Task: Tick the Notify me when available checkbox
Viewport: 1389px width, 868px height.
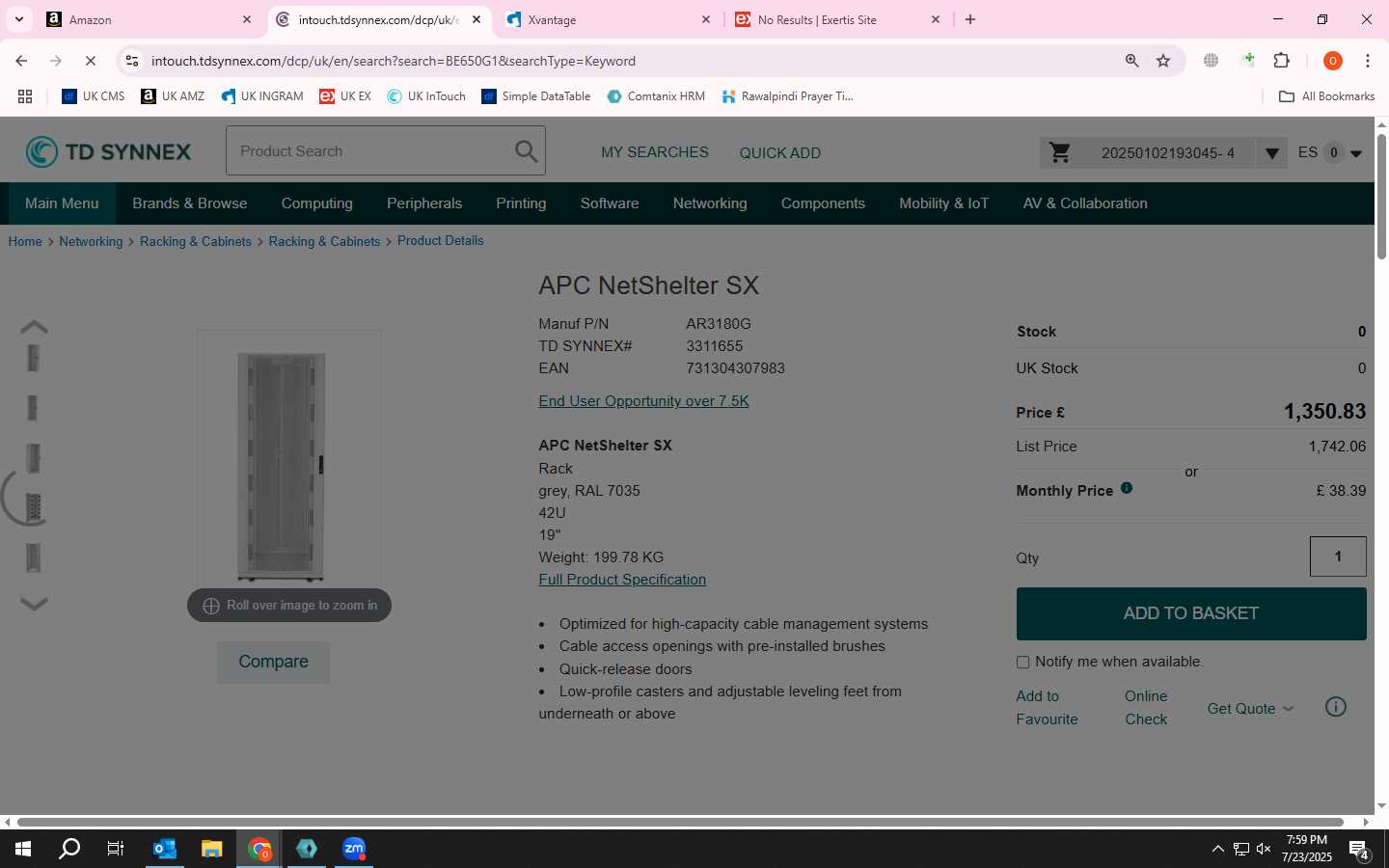Action: pos(1022,663)
